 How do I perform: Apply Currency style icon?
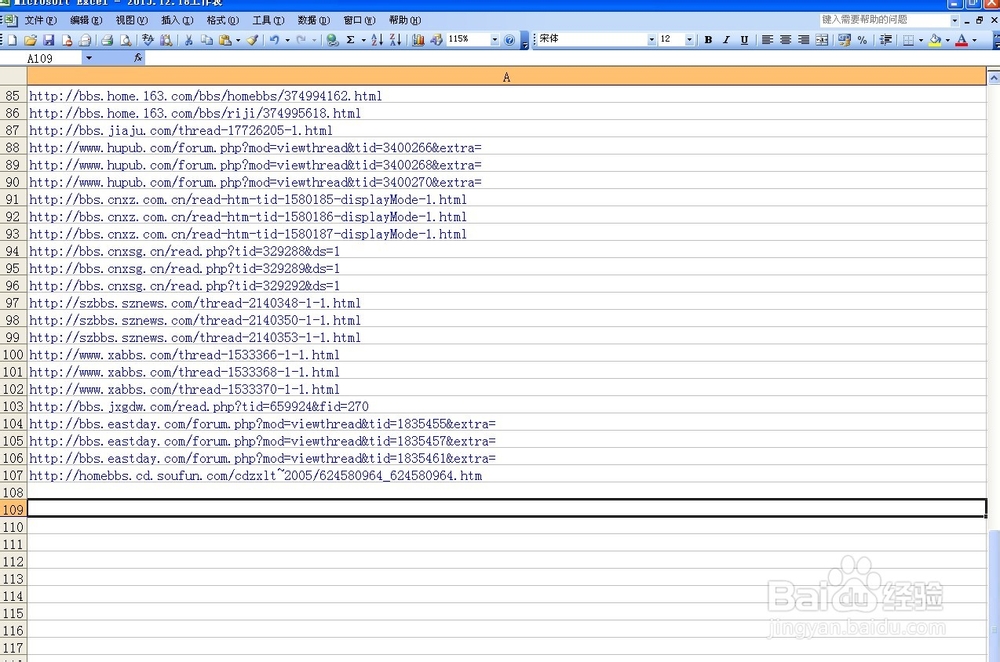coord(844,40)
